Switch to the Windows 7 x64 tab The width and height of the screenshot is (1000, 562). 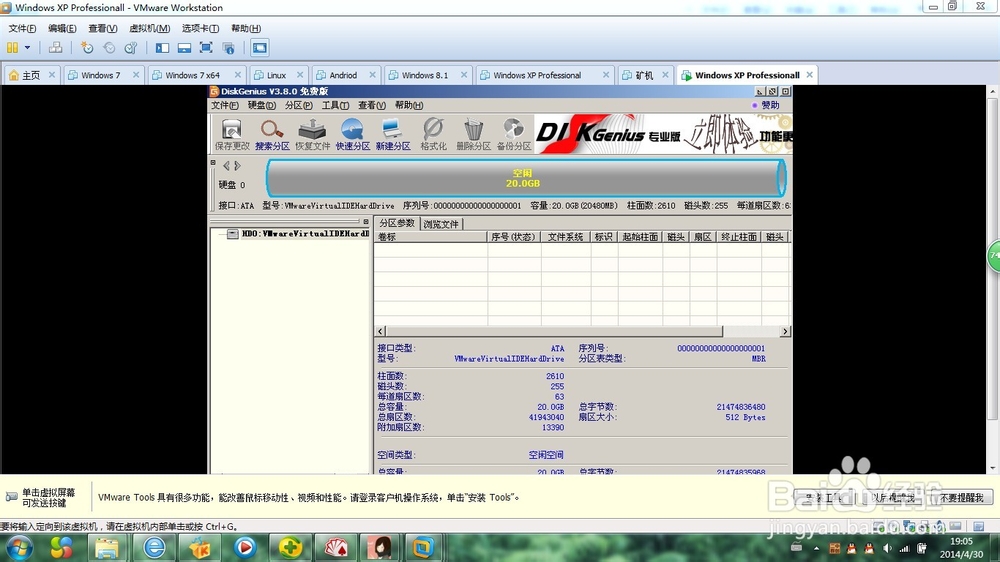pyautogui.click(x=192, y=75)
